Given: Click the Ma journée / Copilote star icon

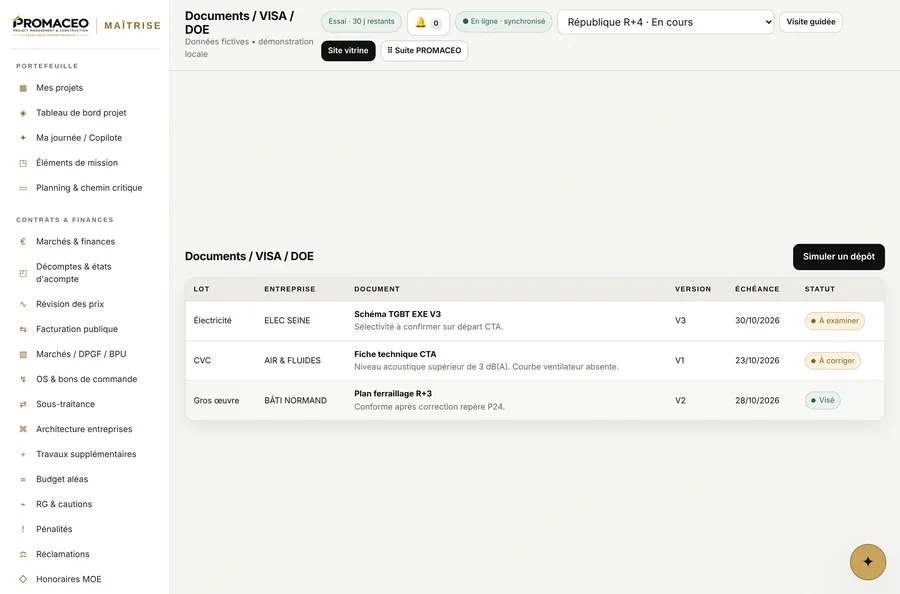Looking at the screenshot, I should pyautogui.click(x=23, y=138).
